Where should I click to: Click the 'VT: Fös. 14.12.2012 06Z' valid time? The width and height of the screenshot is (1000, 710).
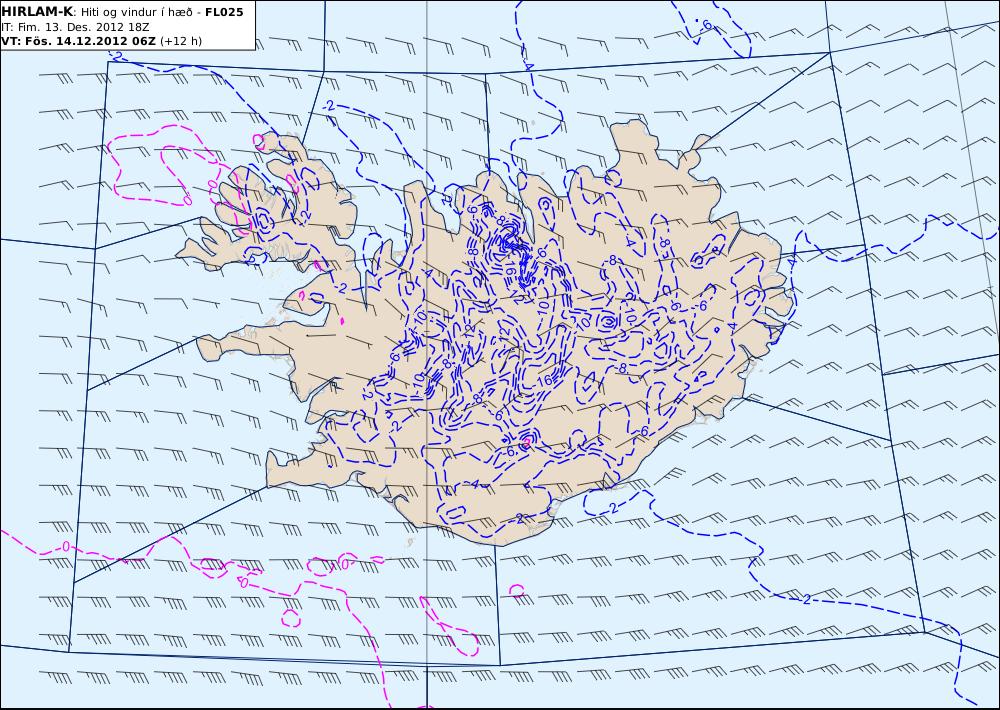[78, 41]
